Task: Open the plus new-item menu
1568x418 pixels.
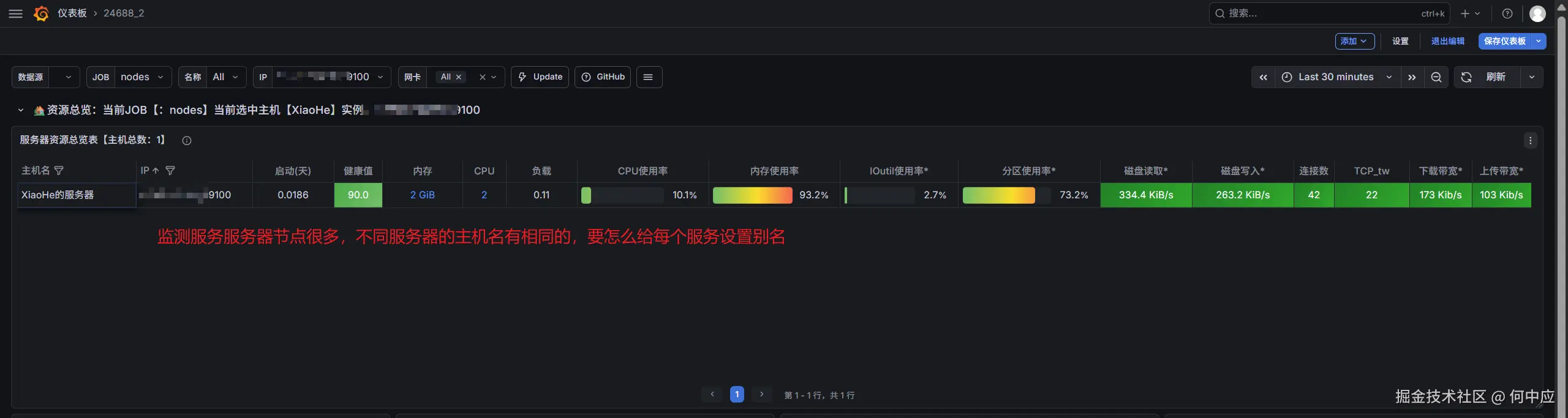Action: (1470, 13)
